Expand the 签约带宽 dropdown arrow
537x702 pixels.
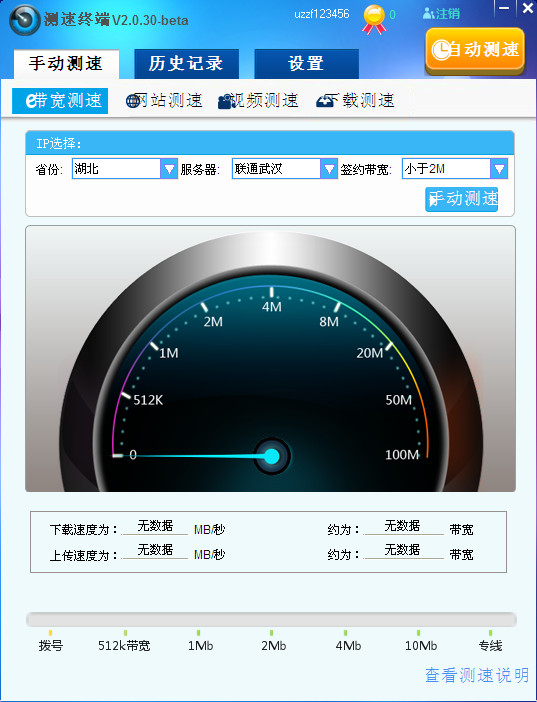499,169
